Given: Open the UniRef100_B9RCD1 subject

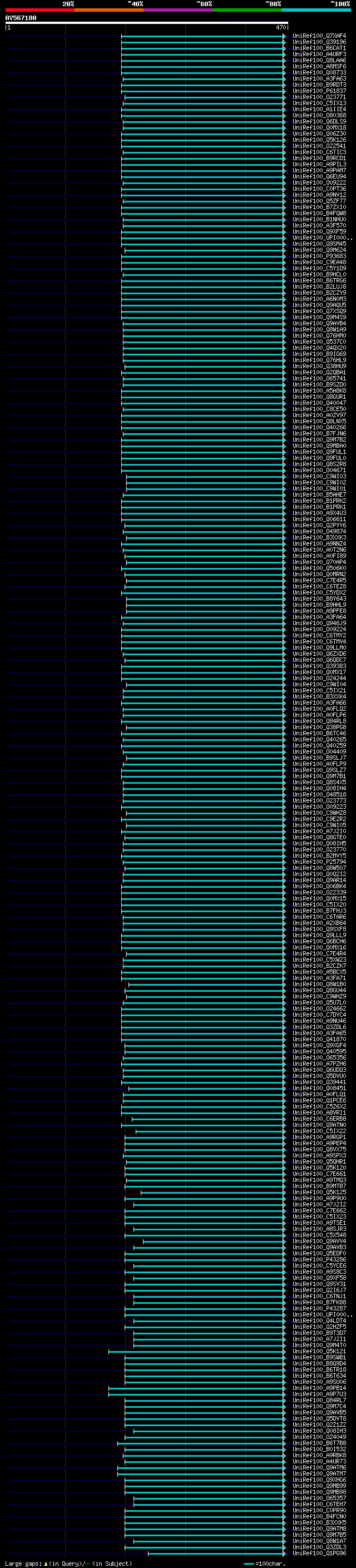Looking at the screenshot, I should click(319, 159).
